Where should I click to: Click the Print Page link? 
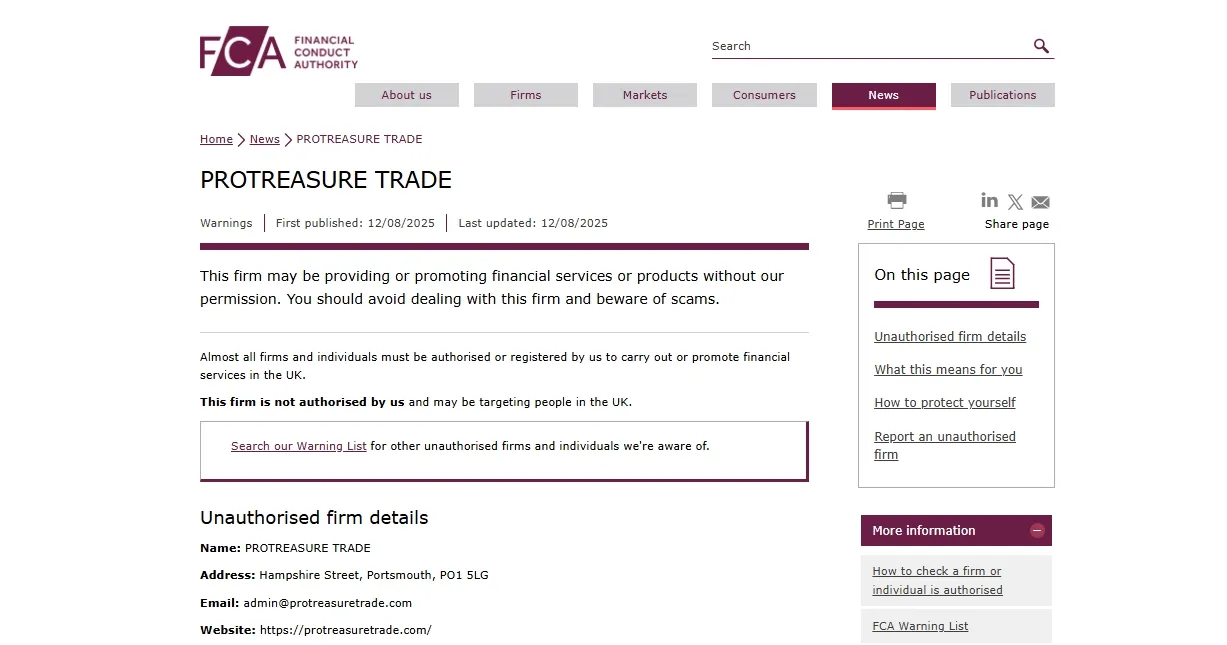(x=896, y=224)
